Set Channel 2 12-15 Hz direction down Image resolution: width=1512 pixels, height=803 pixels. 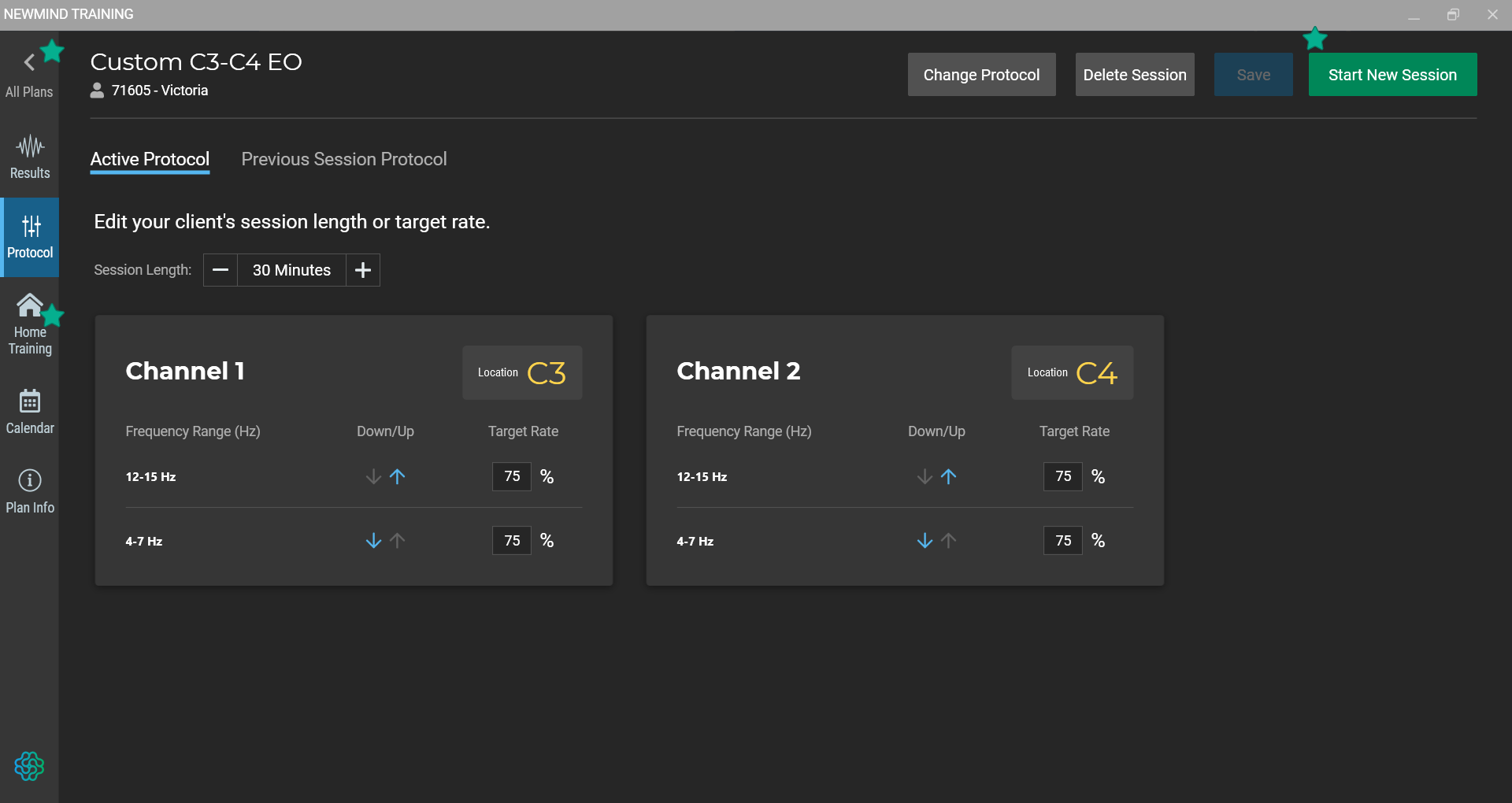(x=925, y=476)
